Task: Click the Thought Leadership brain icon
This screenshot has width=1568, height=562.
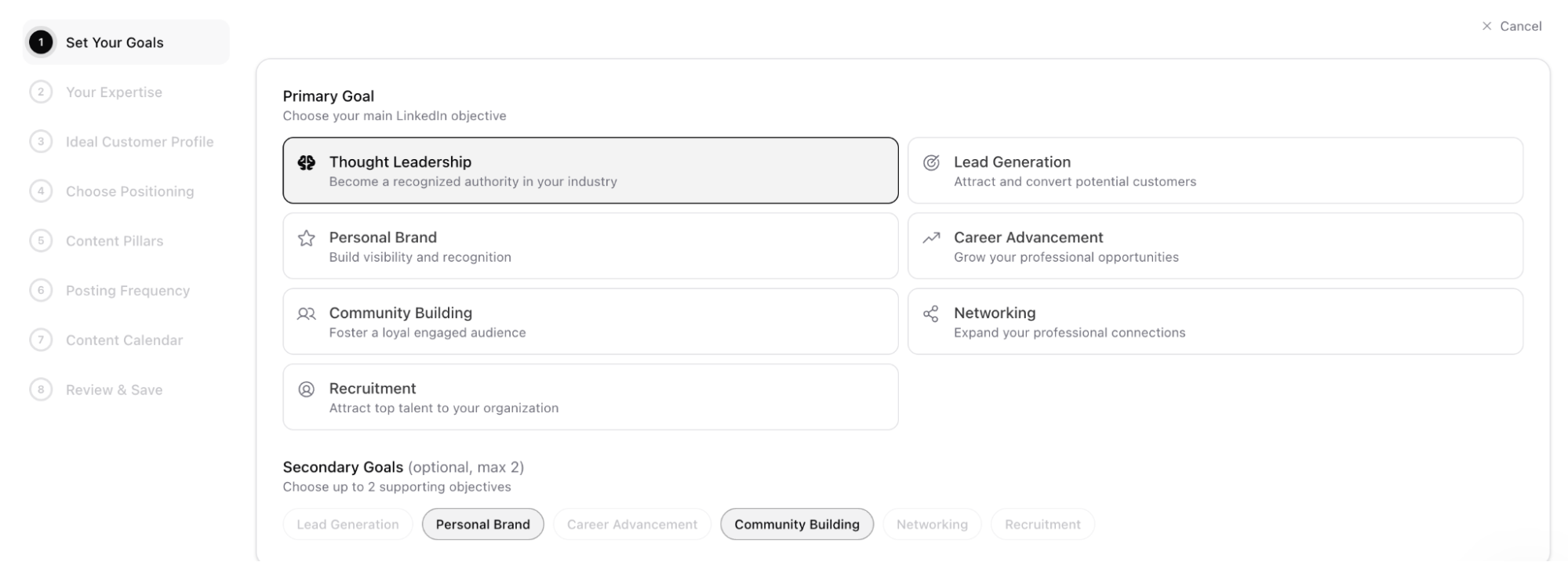Action: click(307, 162)
